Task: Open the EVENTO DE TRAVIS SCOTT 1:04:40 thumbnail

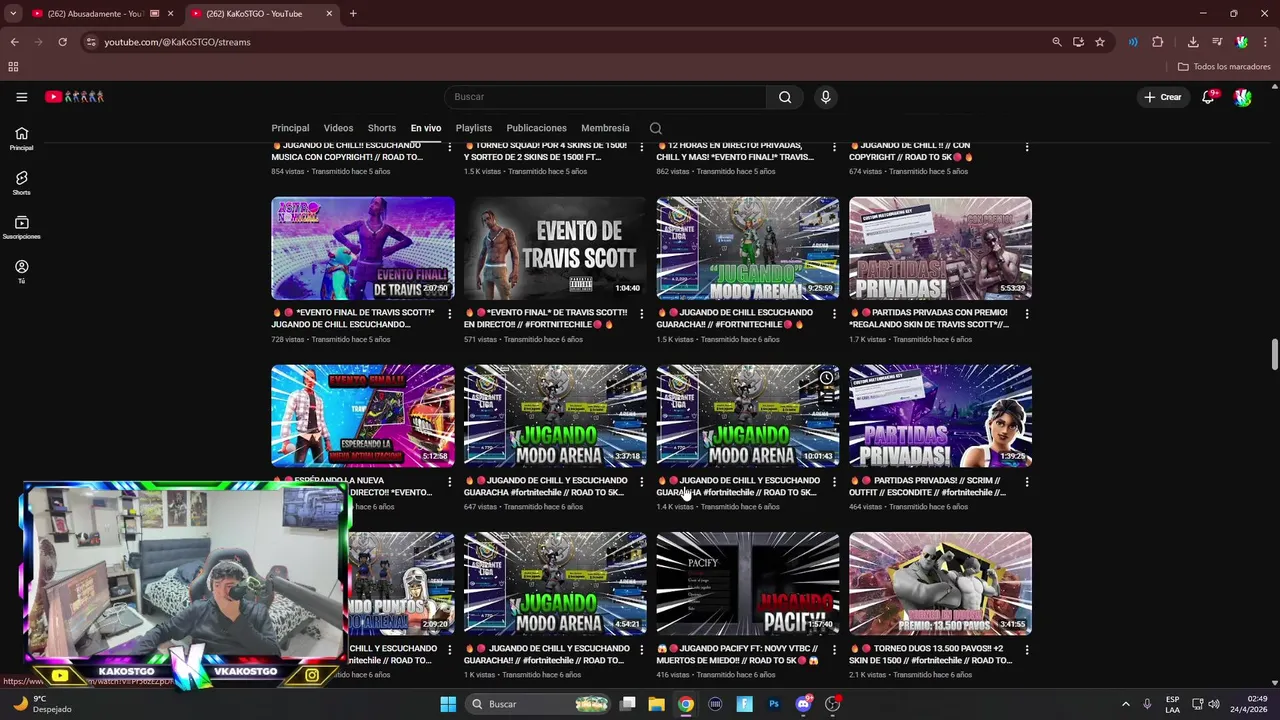Action: [555, 248]
